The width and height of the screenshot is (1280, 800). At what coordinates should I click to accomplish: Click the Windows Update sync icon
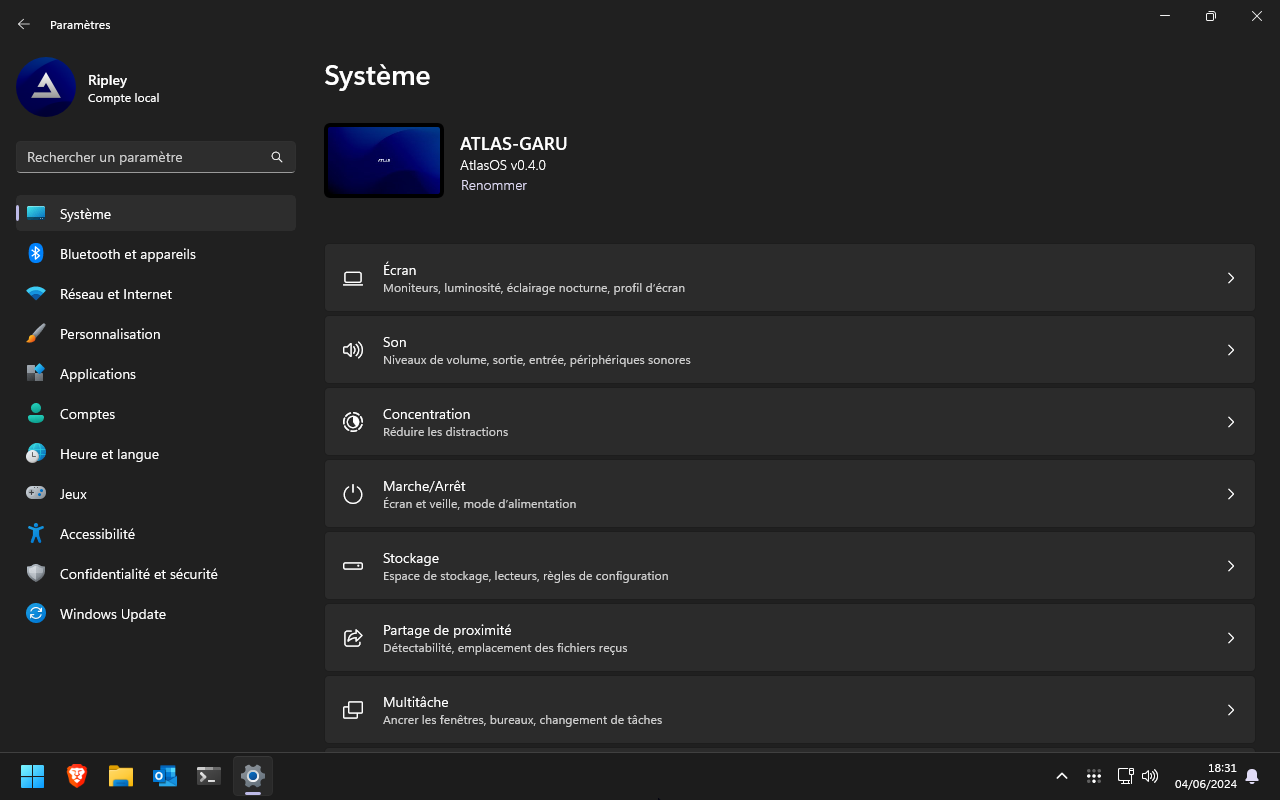[x=36, y=614]
